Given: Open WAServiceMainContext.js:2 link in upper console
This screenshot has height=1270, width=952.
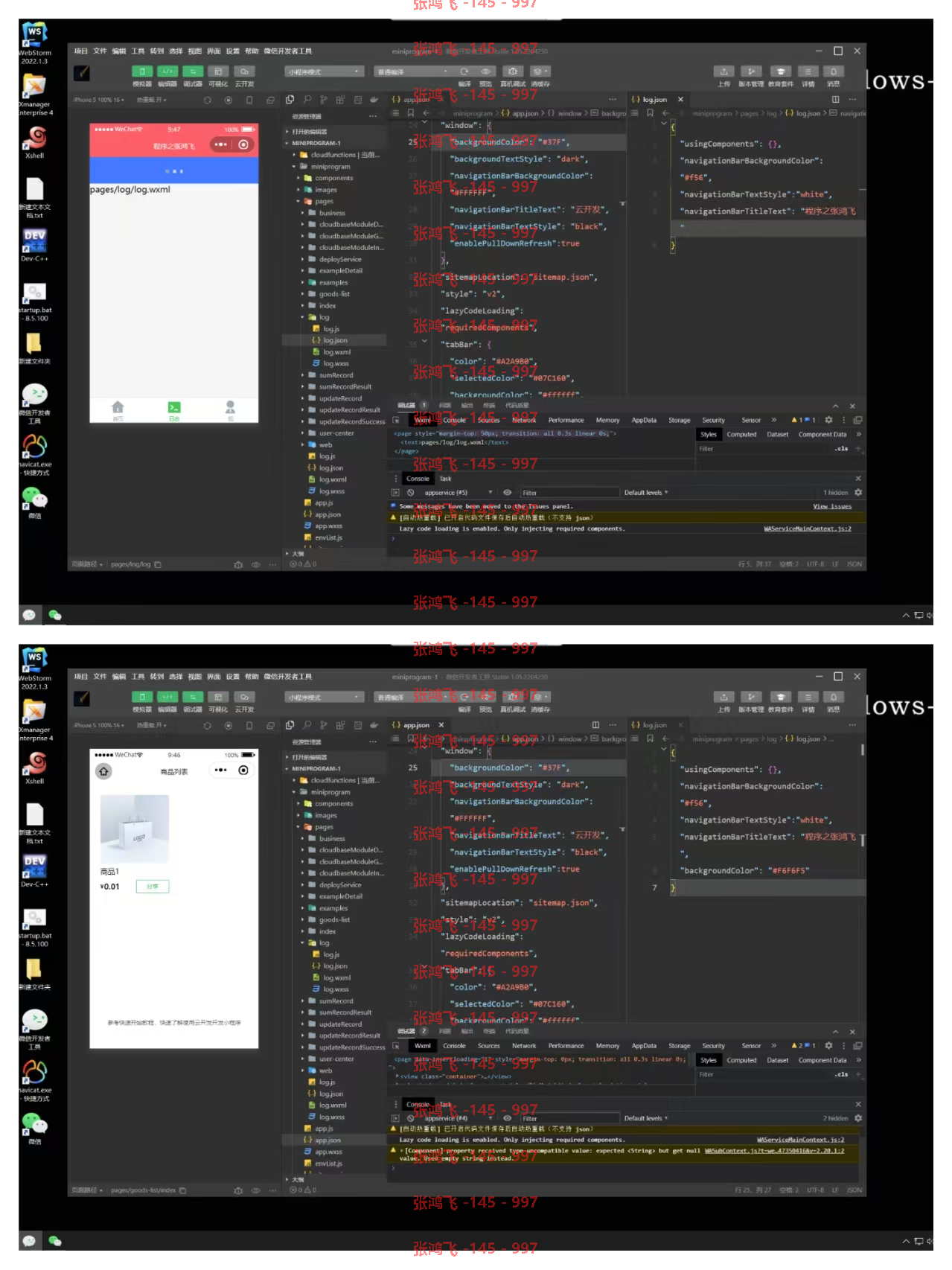Looking at the screenshot, I should click(808, 529).
